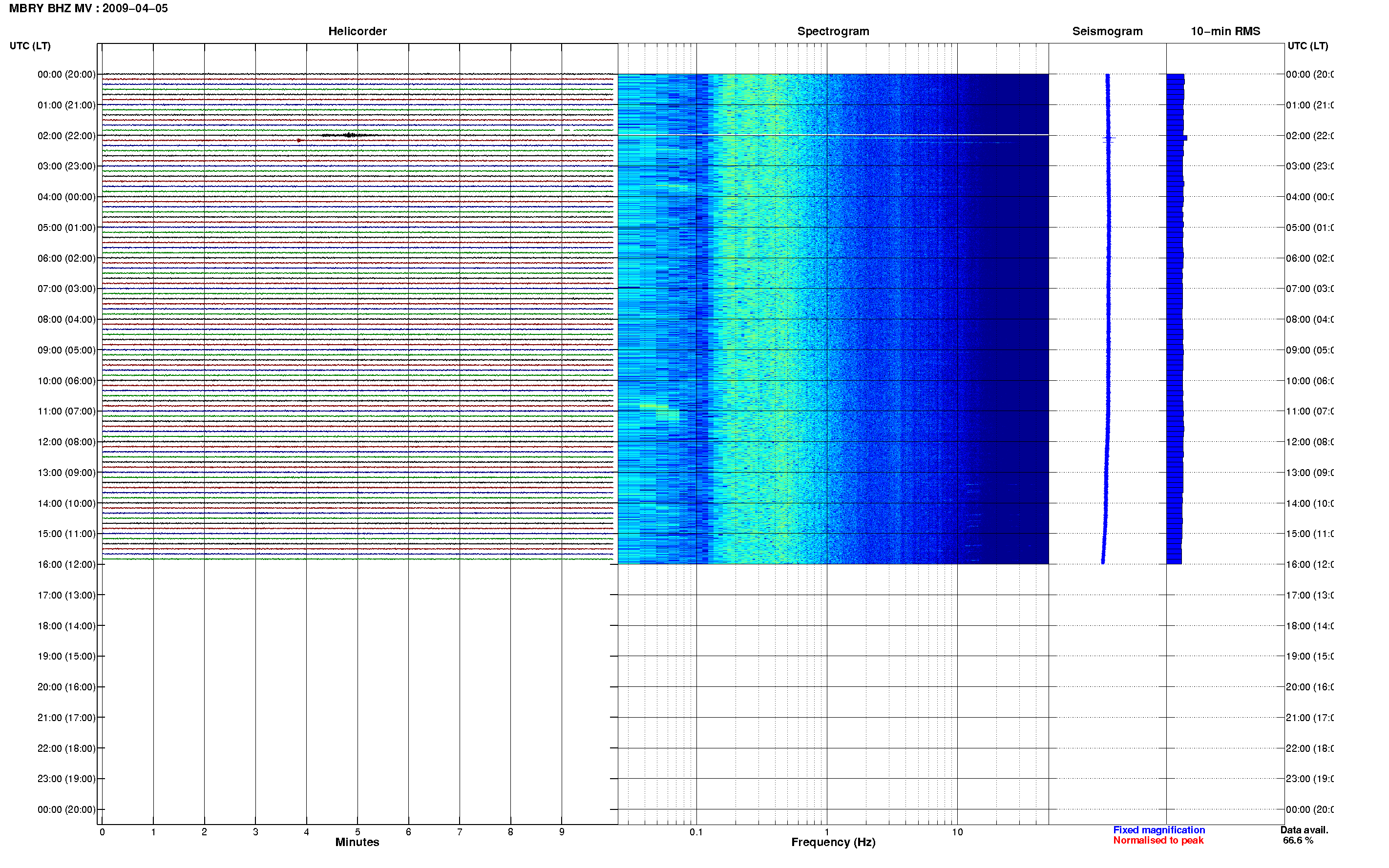
Task: Select the left time label "05:00 (01:00)"
Action: tap(66, 227)
